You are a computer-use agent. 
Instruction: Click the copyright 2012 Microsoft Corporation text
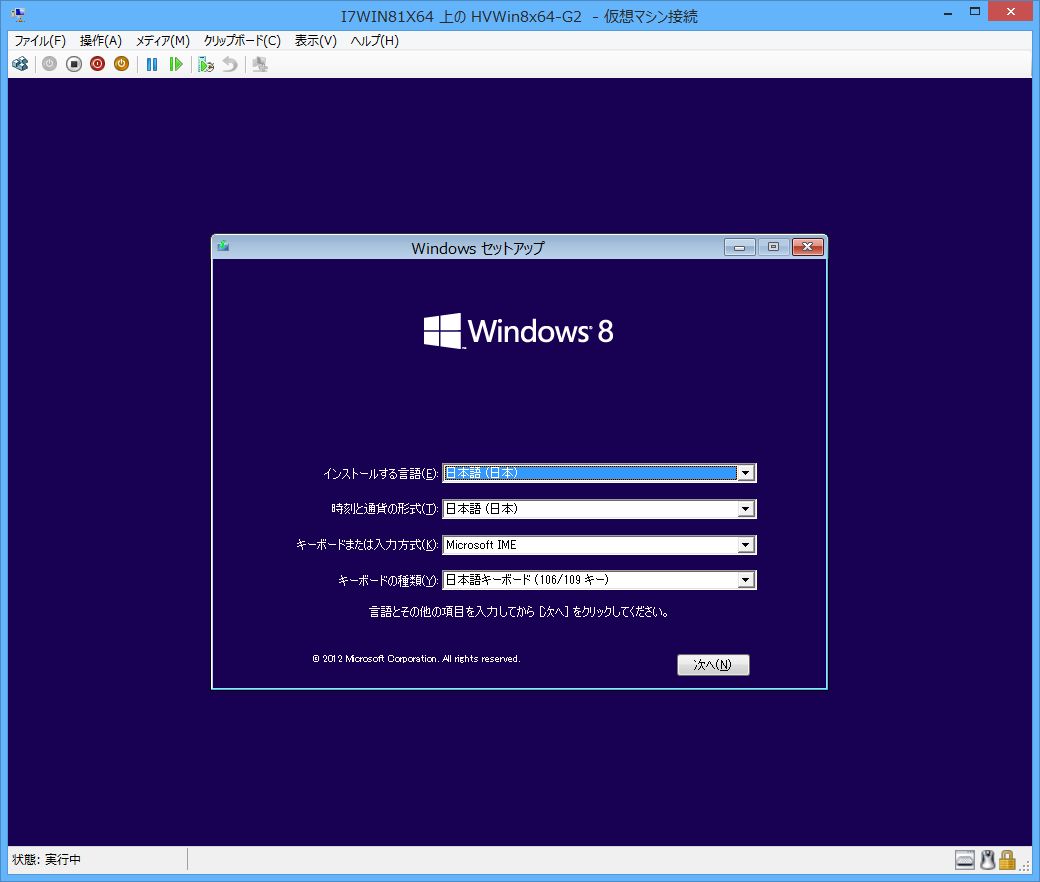[x=416, y=659]
